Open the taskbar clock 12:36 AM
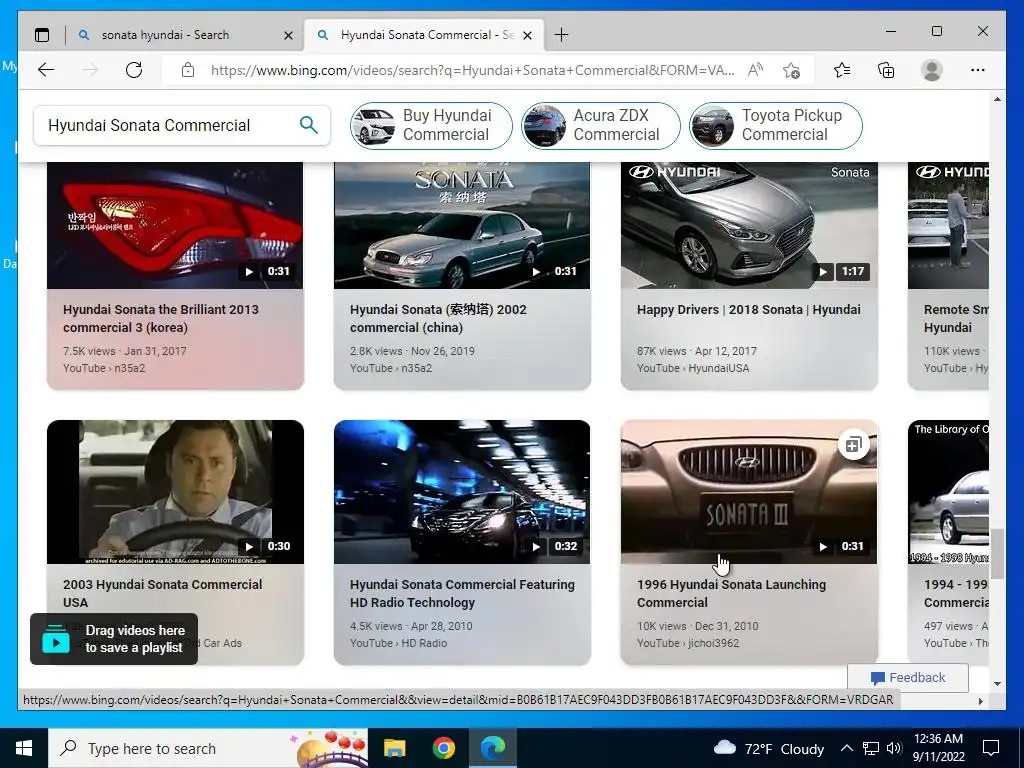 [938, 748]
